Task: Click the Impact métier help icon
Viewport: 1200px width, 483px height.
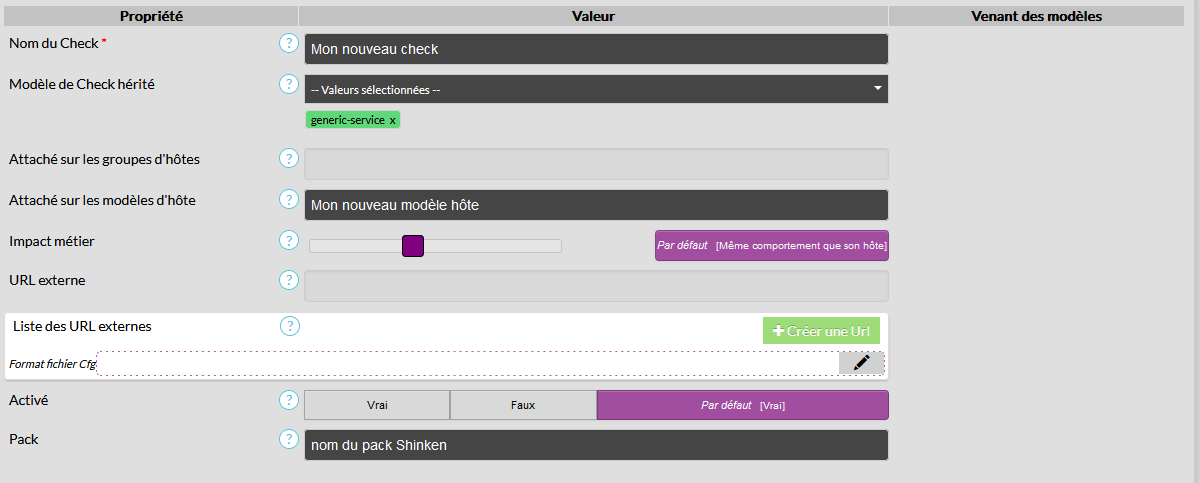Action: [x=289, y=241]
